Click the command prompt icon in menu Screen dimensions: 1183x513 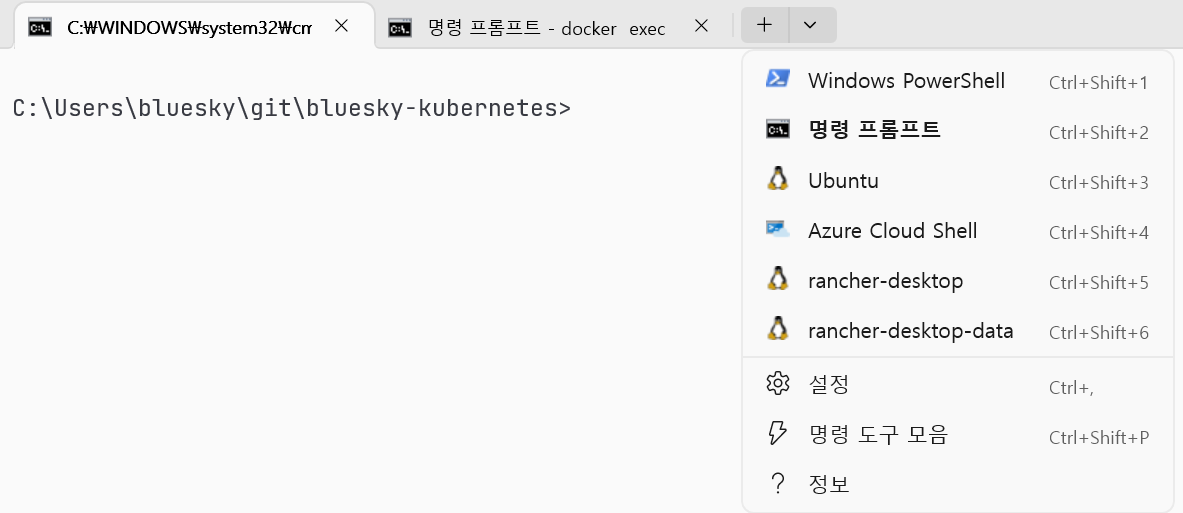778,130
